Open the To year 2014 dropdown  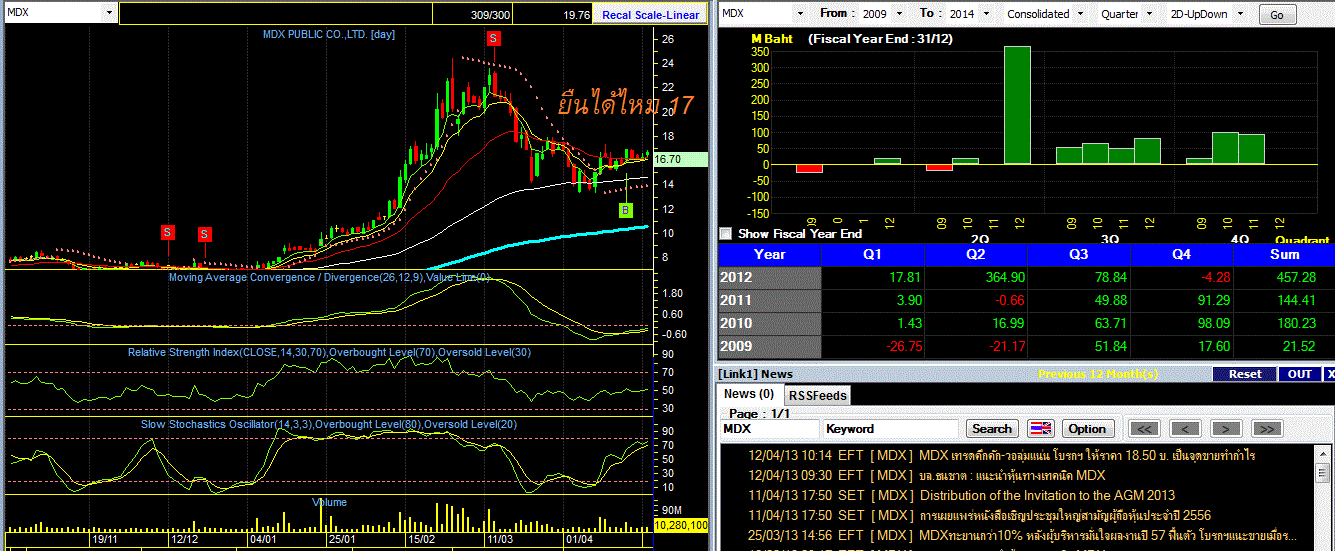pyautogui.click(x=986, y=14)
